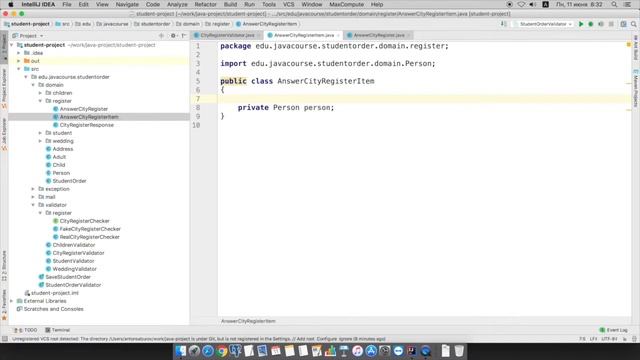Switch to AnswerCityRegister.java tab
Viewport: 640px width, 360px height.
[x=378, y=36]
